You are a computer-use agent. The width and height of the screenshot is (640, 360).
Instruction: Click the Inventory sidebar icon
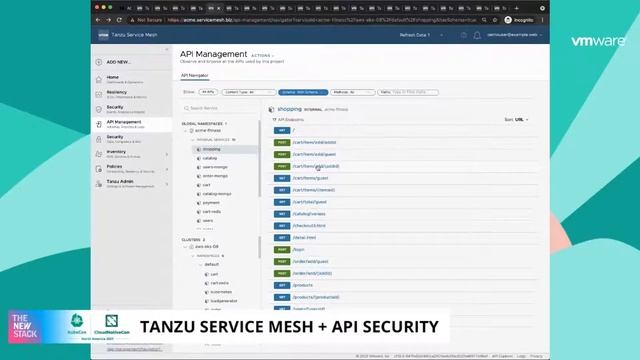click(x=99, y=154)
